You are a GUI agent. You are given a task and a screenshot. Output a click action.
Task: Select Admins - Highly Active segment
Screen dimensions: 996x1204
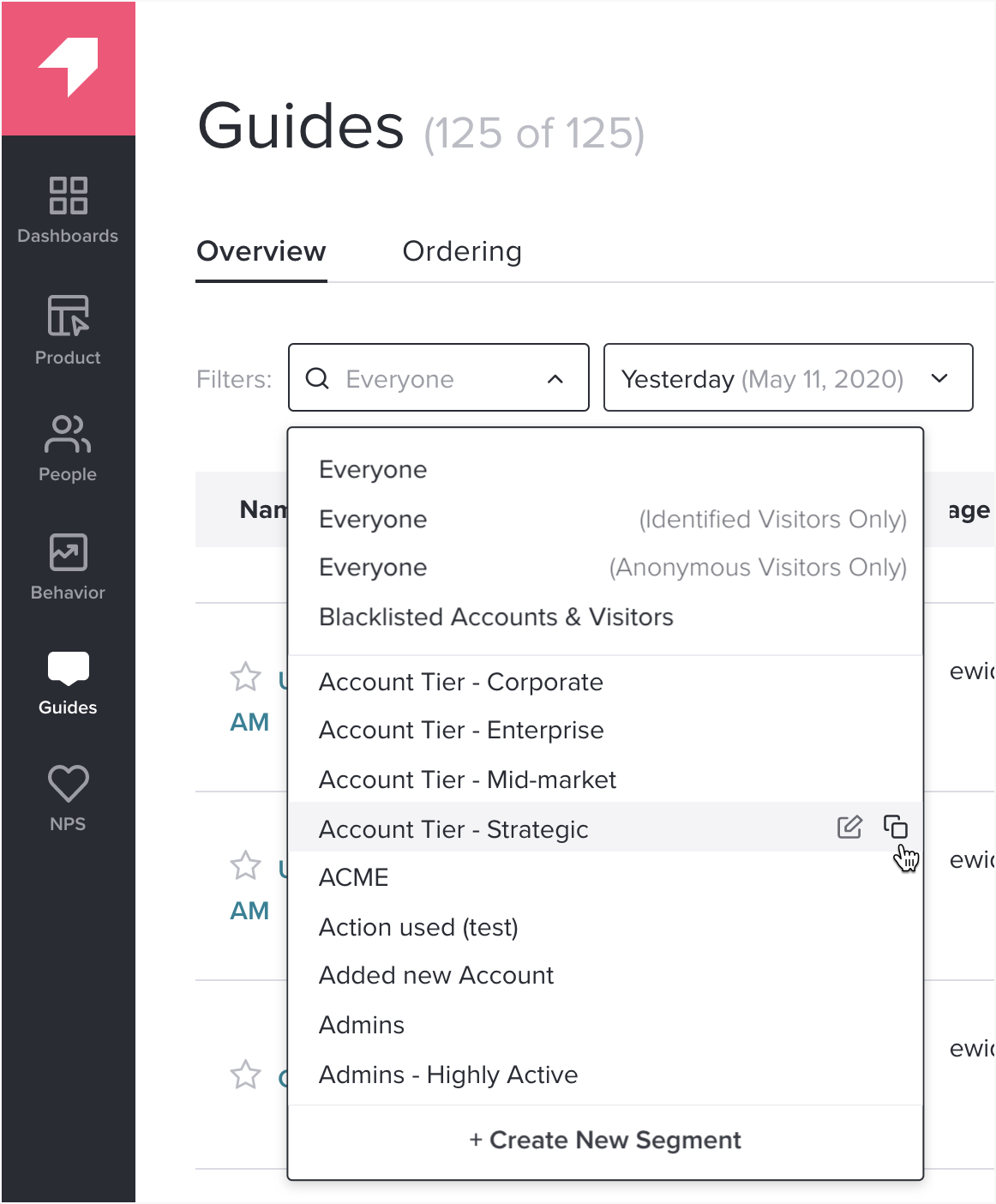[448, 1075]
